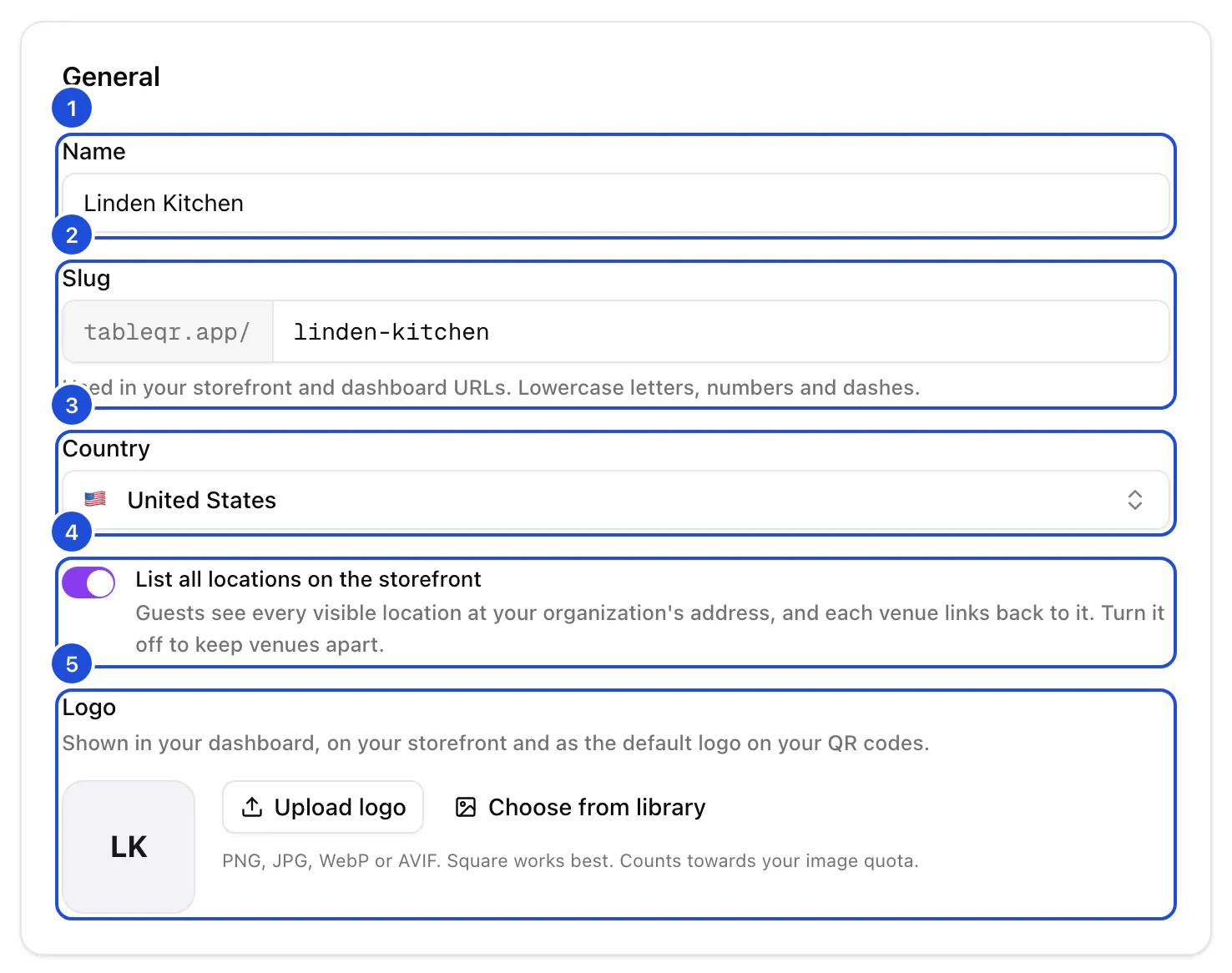Edit the slug field linden-kitchen
Image resolution: width=1232 pixels, height=973 pixels.
coord(721,331)
